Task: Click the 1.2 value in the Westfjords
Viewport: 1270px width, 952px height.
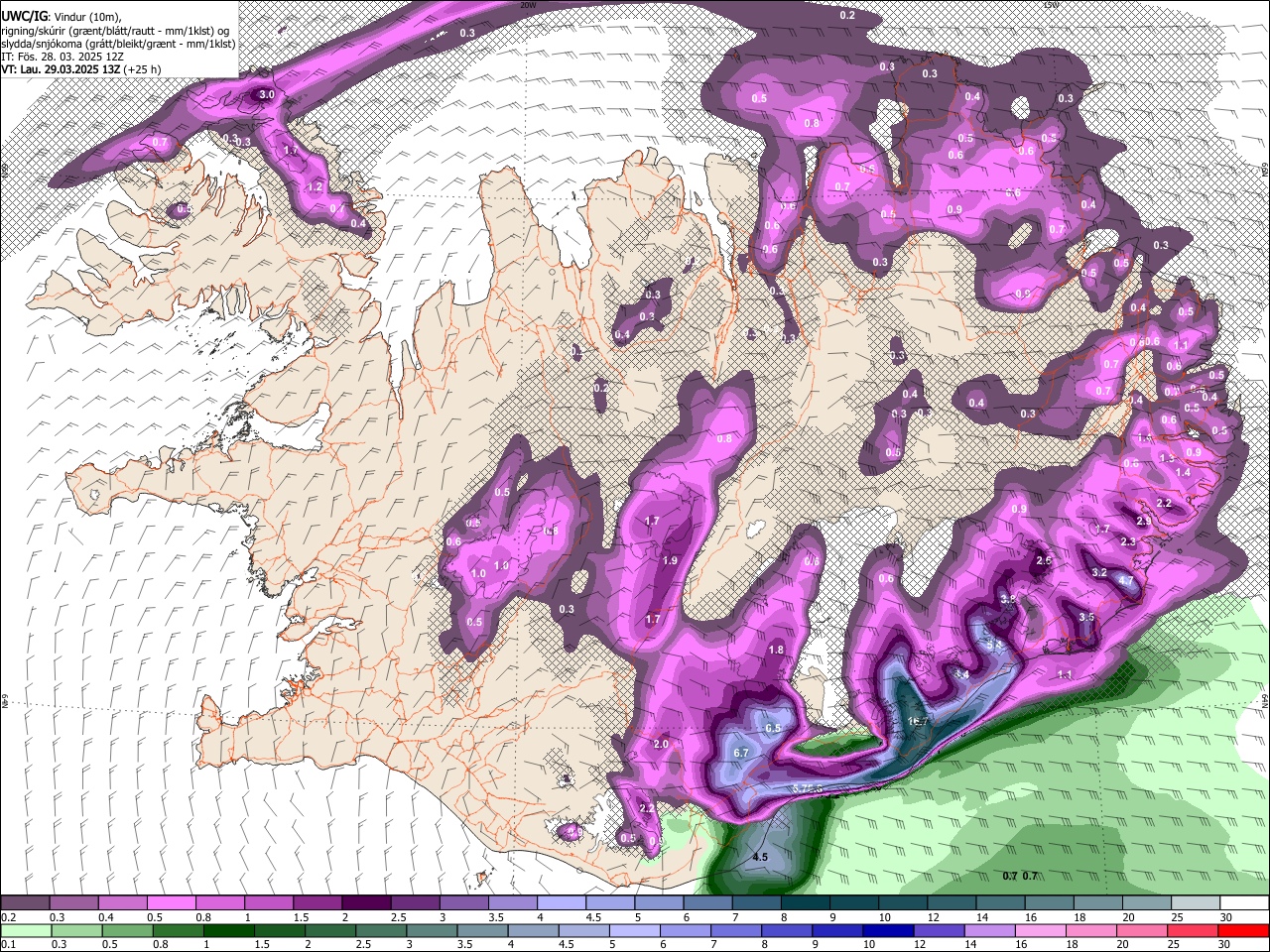Action: click(x=316, y=186)
